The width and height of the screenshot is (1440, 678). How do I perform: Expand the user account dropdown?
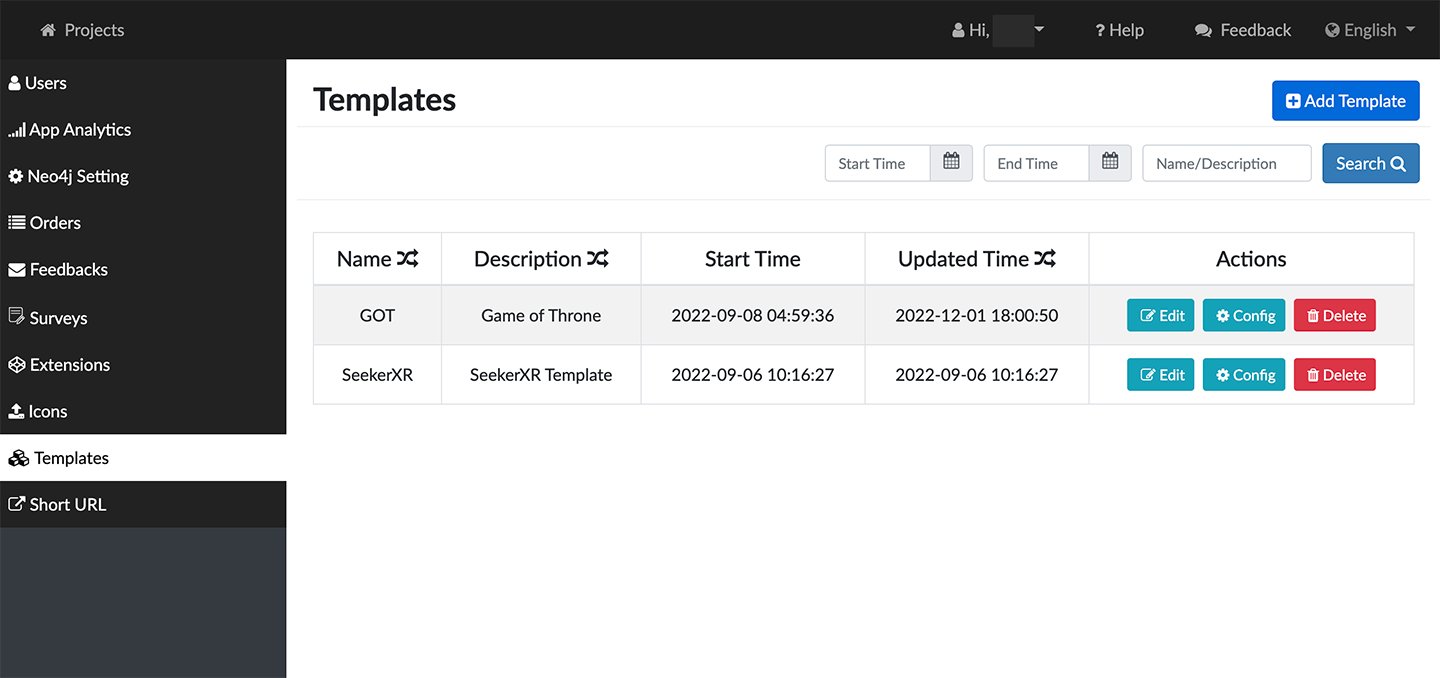(x=1038, y=30)
